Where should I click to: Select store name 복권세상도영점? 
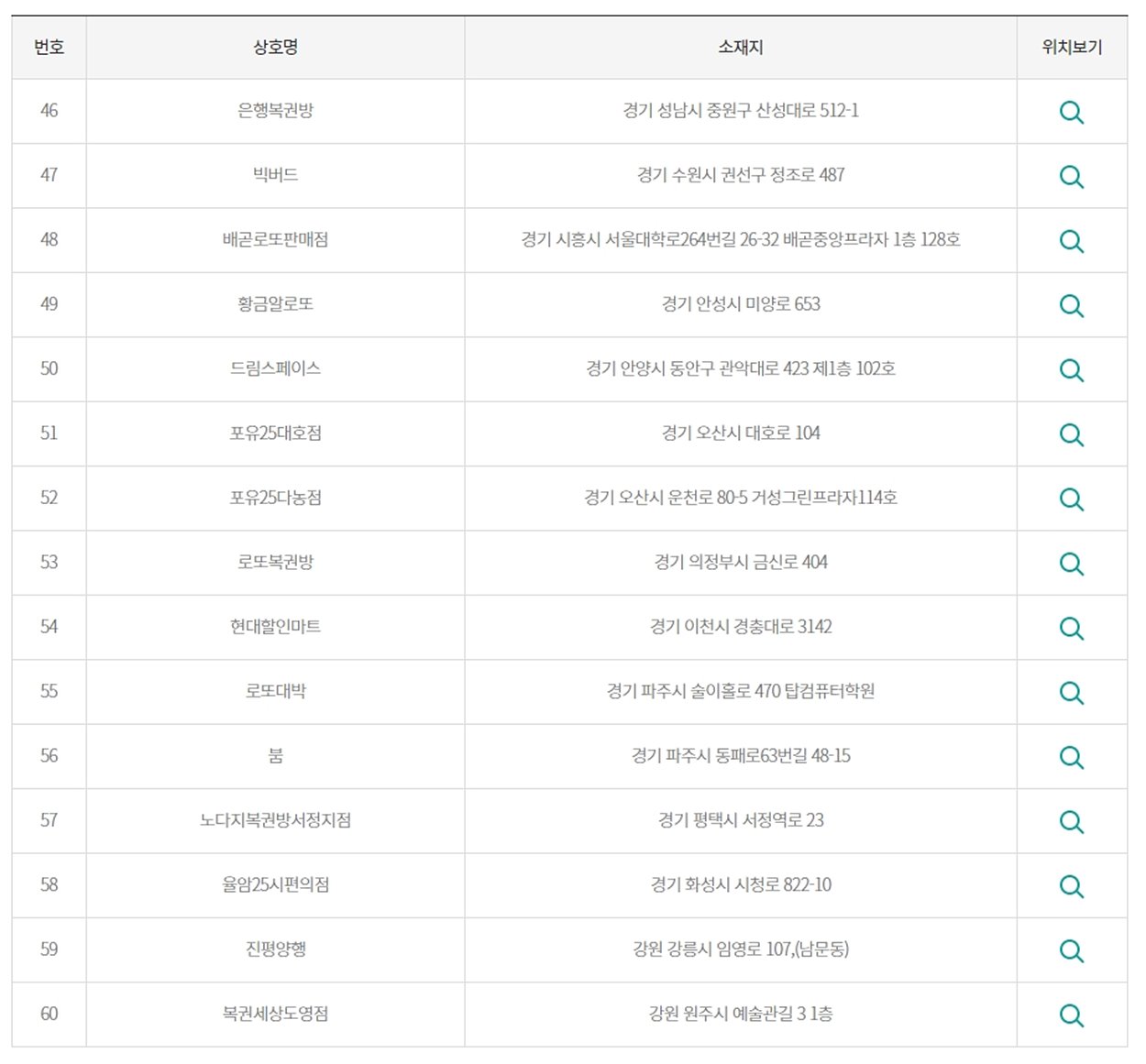point(275,1014)
